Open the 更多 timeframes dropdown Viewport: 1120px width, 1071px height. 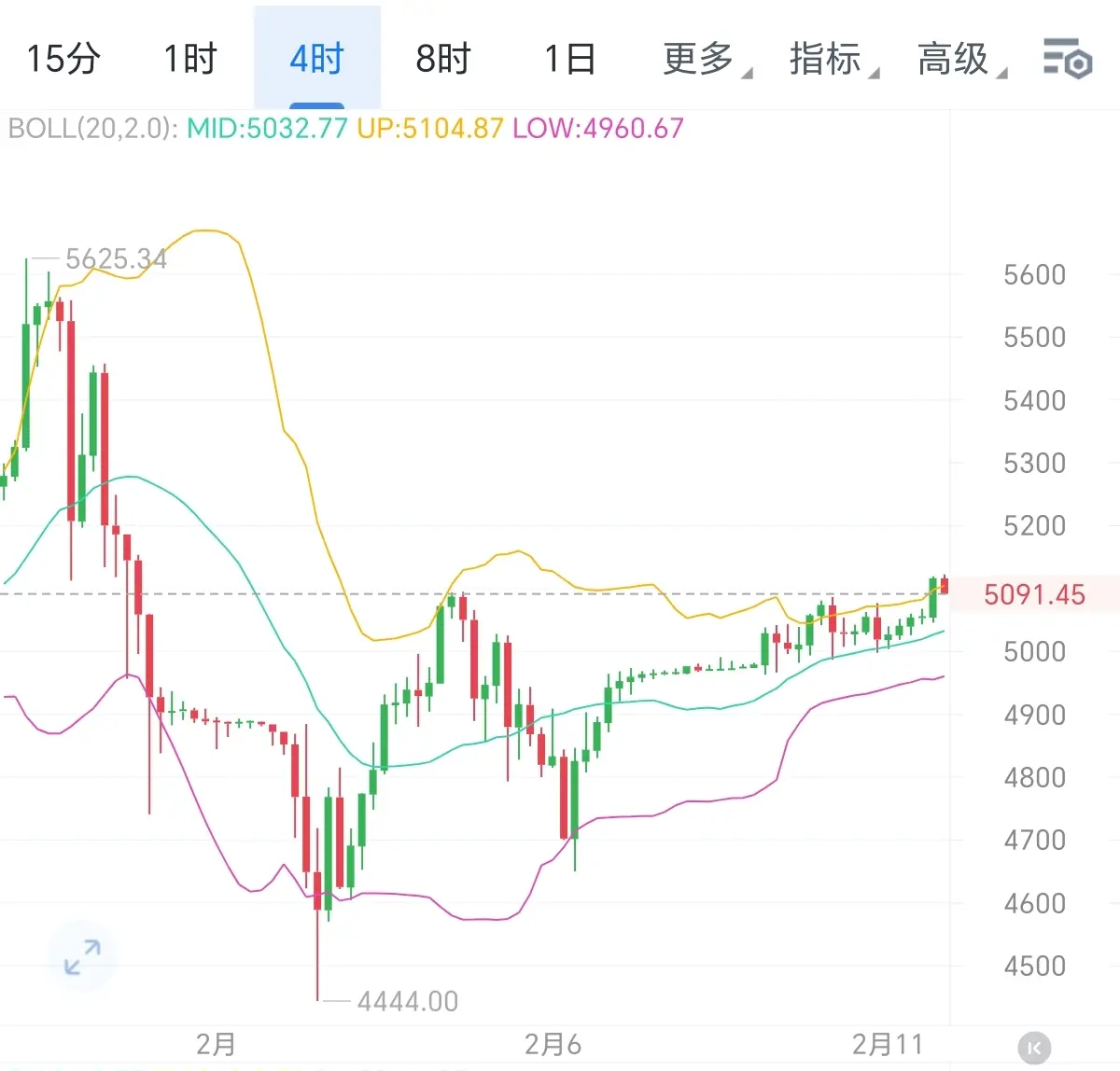coord(707,59)
